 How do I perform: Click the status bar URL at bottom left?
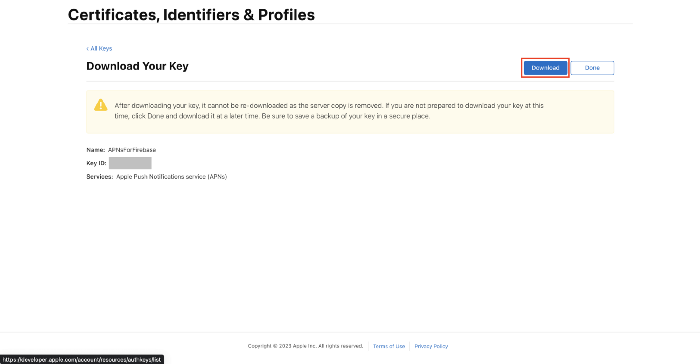[x=82, y=360]
